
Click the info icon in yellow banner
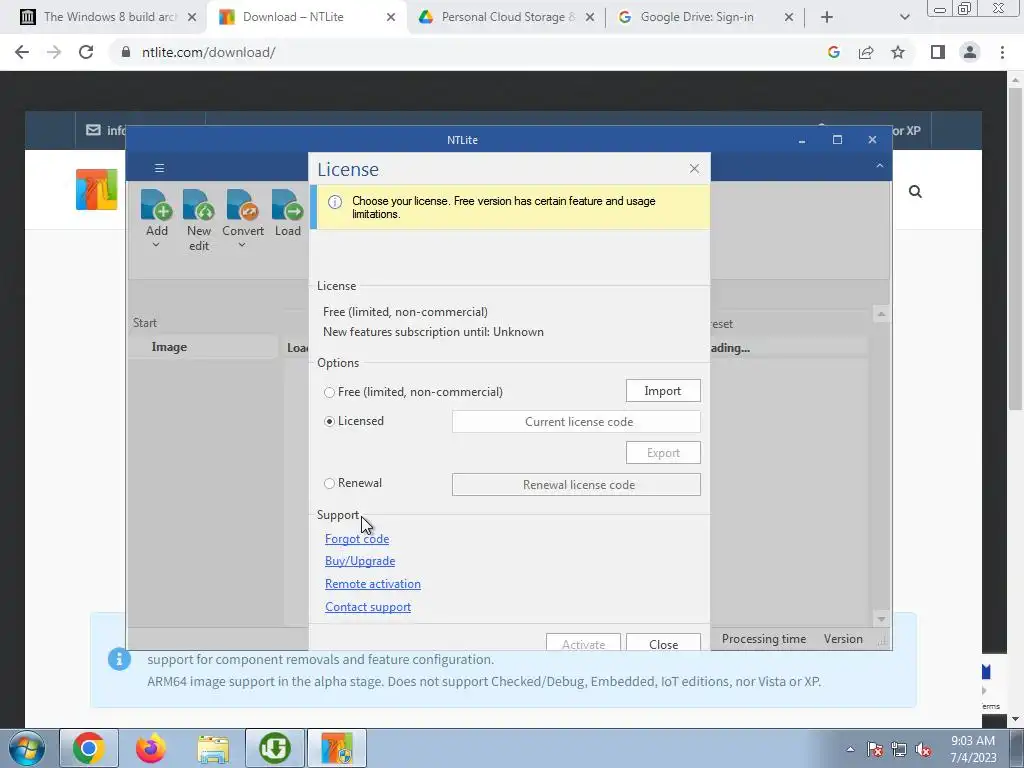click(x=335, y=202)
